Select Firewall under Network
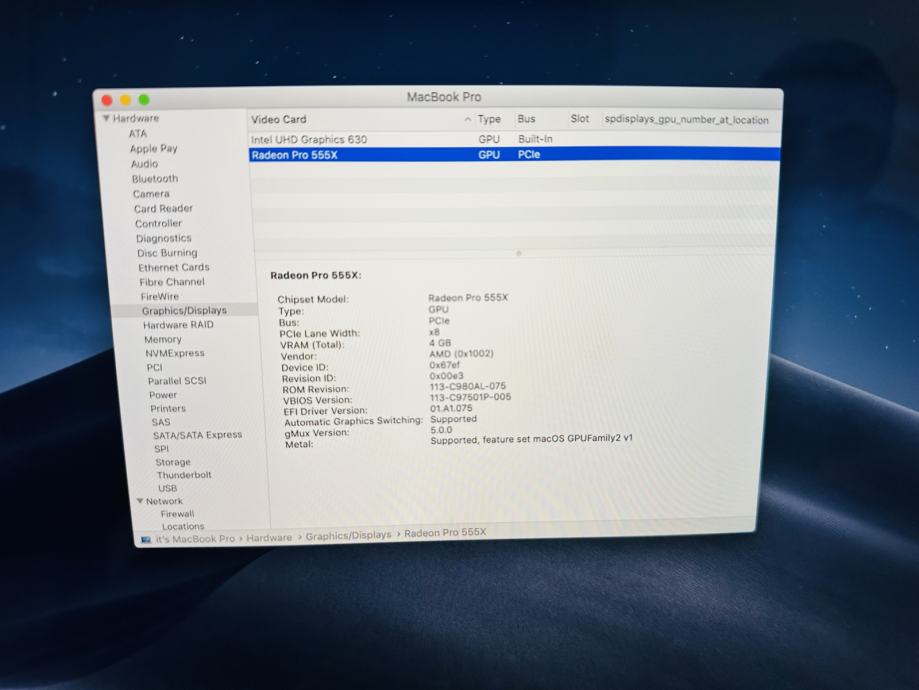The image size is (919, 690). 177,514
